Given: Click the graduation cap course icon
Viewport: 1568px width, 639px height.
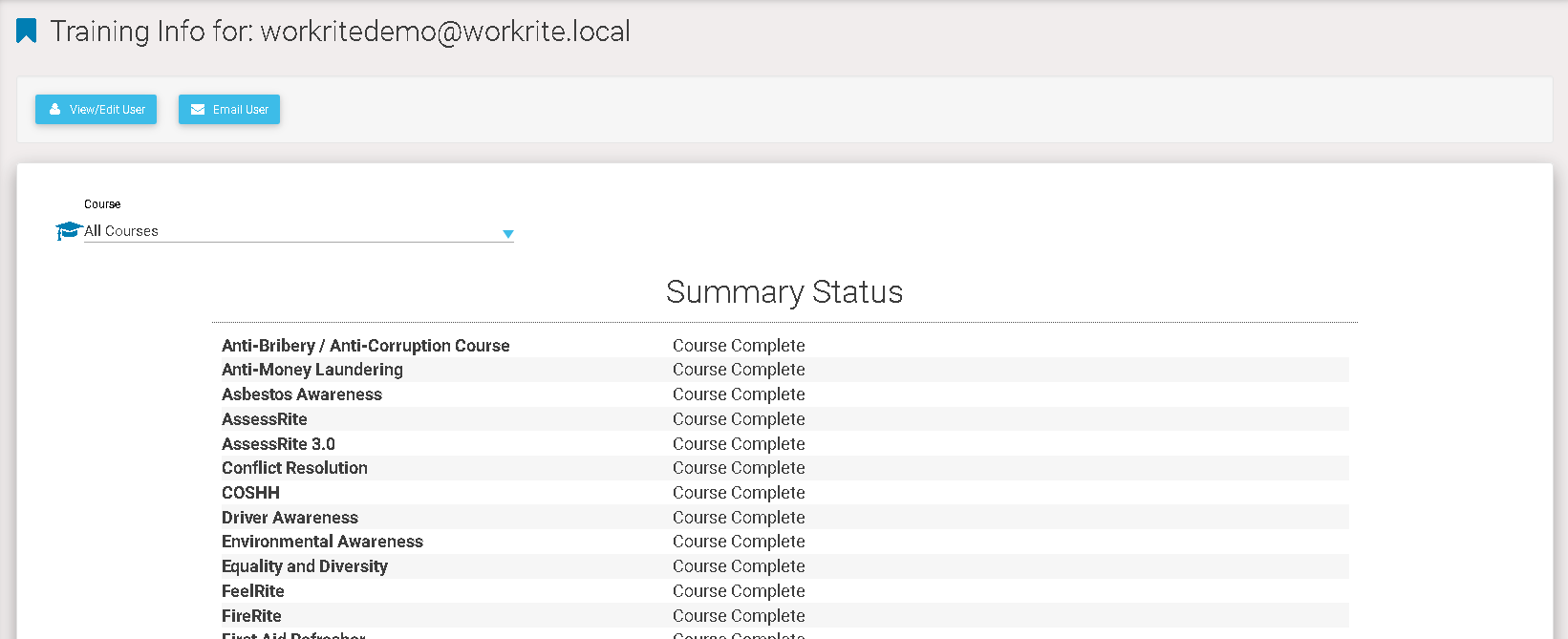Looking at the screenshot, I should click(x=68, y=231).
